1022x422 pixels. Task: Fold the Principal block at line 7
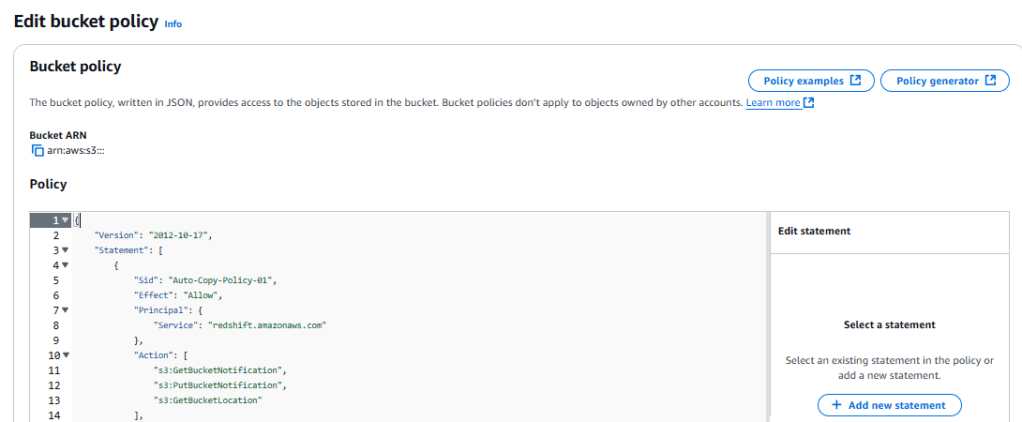click(x=65, y=310)
